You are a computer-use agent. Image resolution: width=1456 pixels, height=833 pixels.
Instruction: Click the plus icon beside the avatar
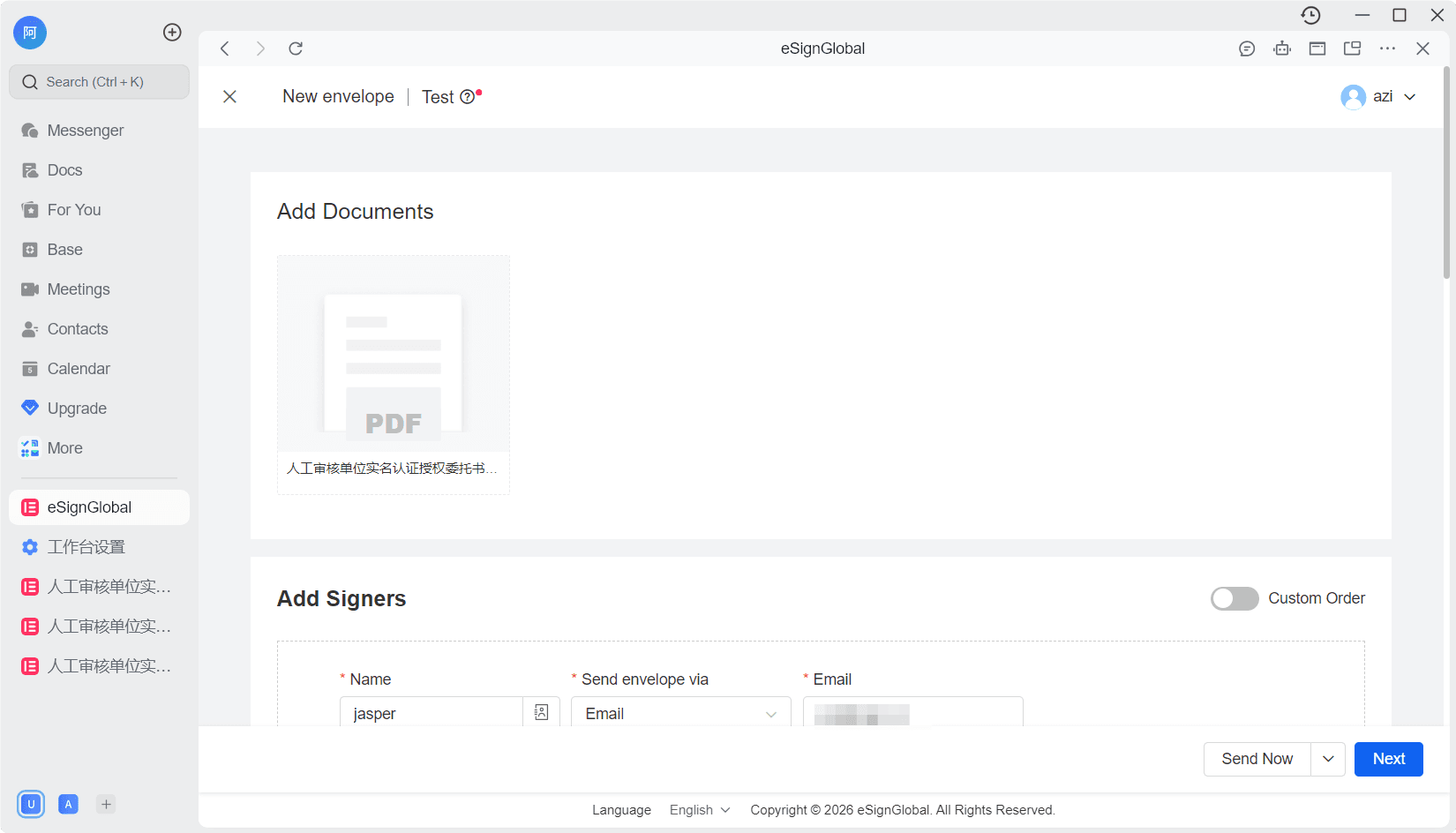(172, 33)
